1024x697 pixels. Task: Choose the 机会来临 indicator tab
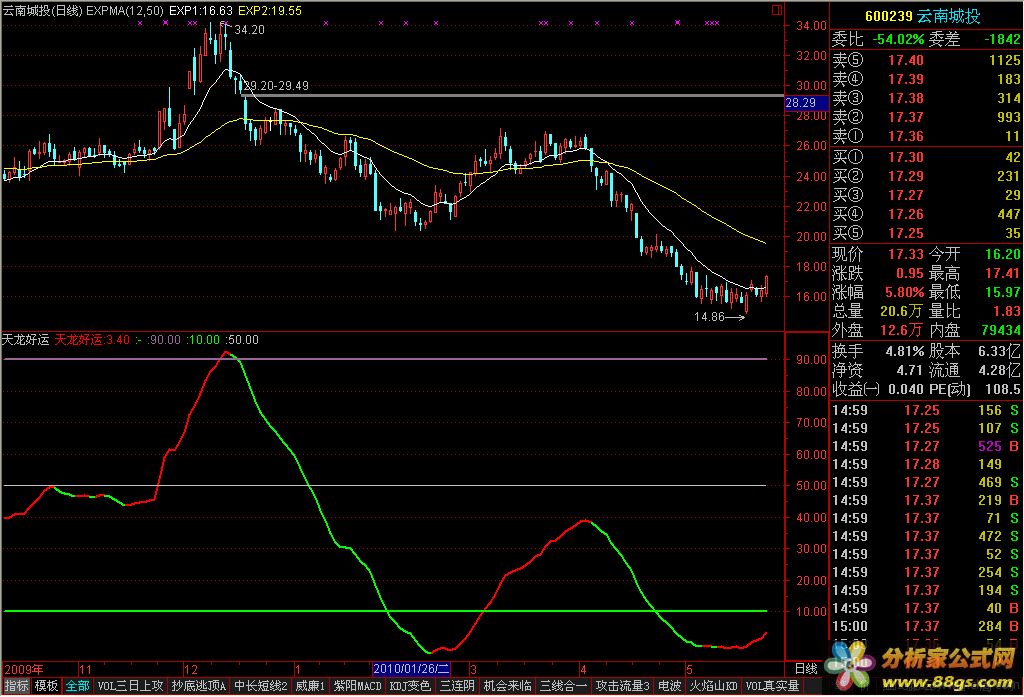tap(507, 685)
